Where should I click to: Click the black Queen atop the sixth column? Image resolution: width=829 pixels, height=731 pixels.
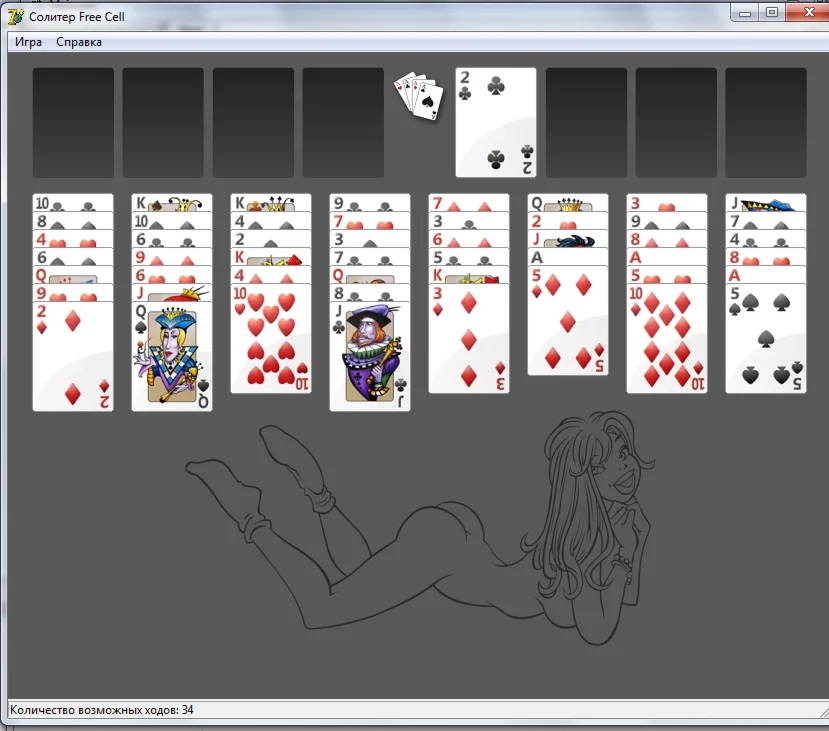point(568,203)
